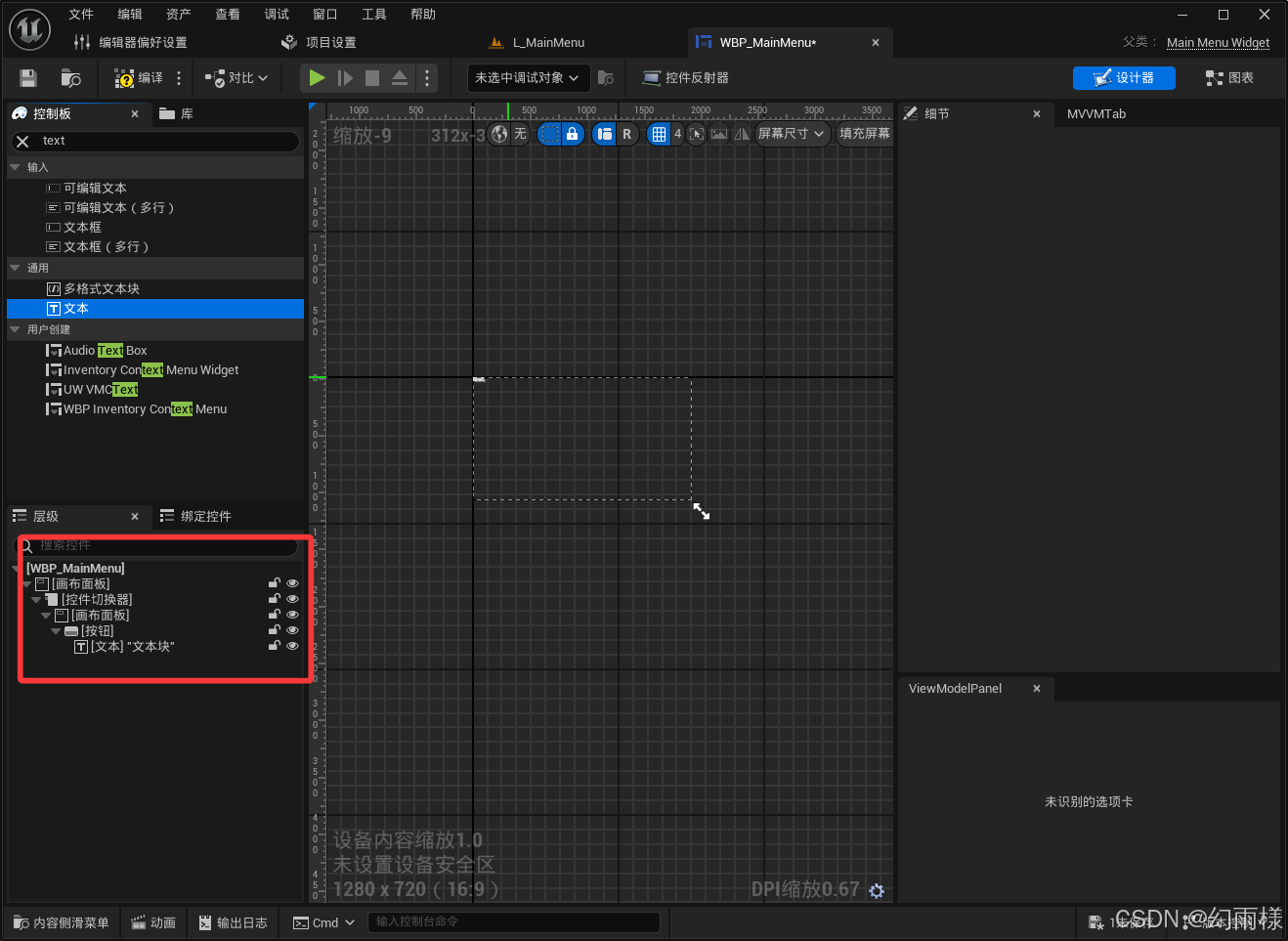Open the 绑定控件 tab
This screenshot has width=1288, height=941.
click(196, 517)
